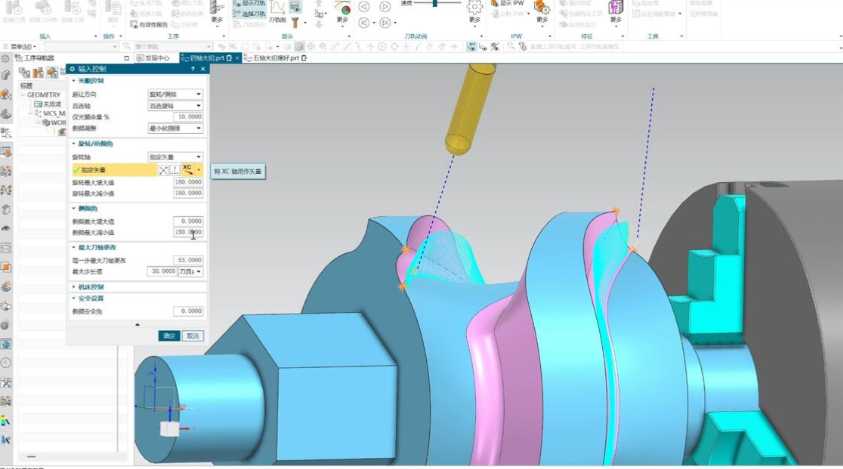Viewport: 843px width, 469px height.
Task: Open the 旋转轴 dropdown
Action: tap(175, 157)
